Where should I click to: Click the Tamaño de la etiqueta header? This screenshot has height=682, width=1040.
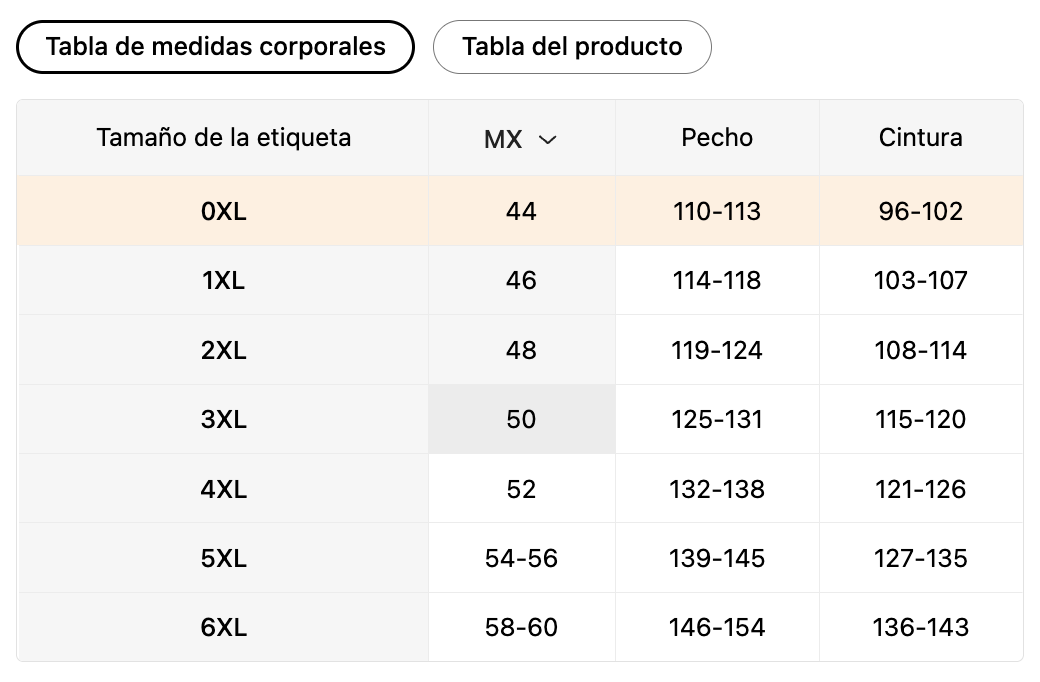224,138
